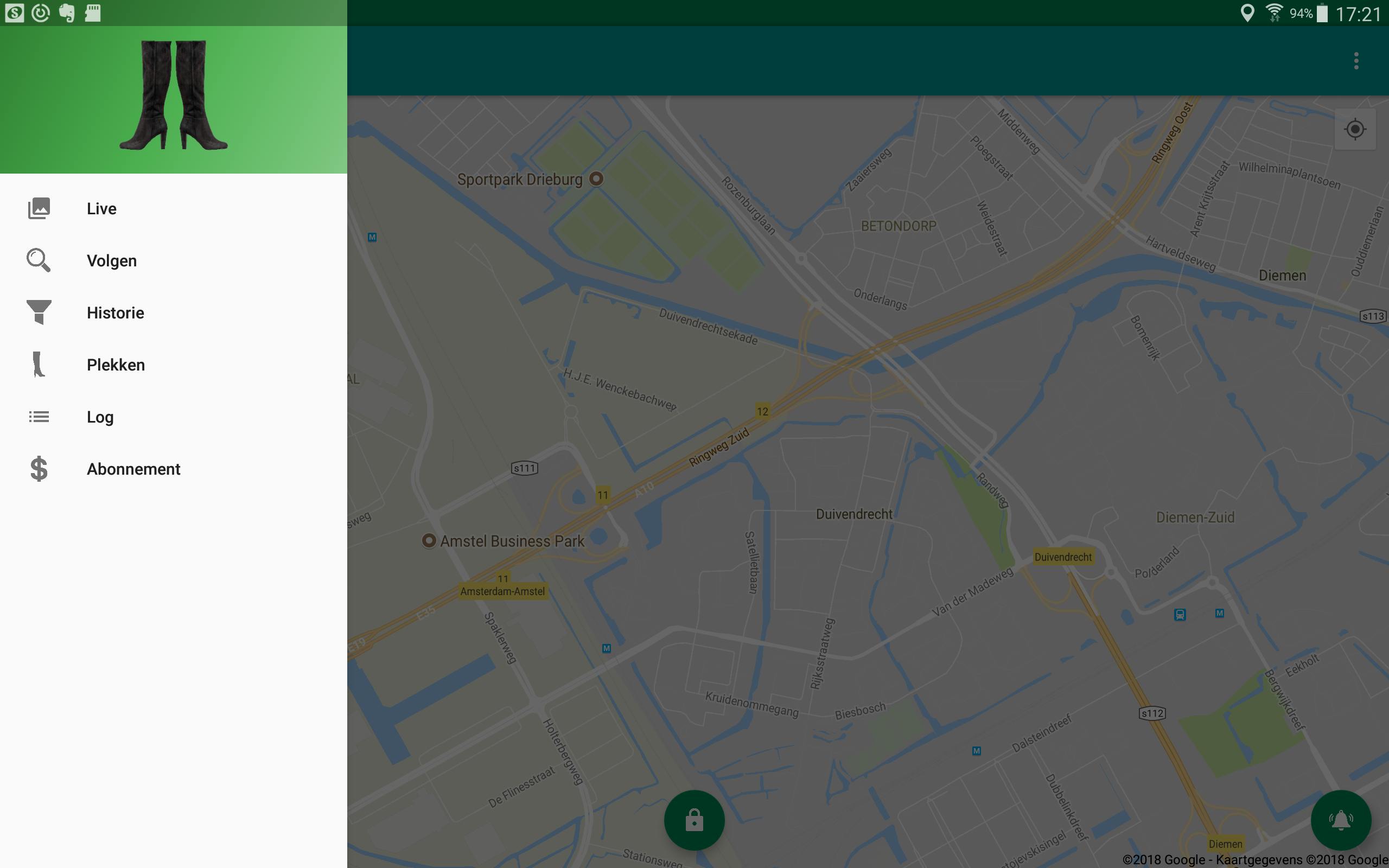Open the Live menu item
Screen dimensions: 1389x868
101,208
